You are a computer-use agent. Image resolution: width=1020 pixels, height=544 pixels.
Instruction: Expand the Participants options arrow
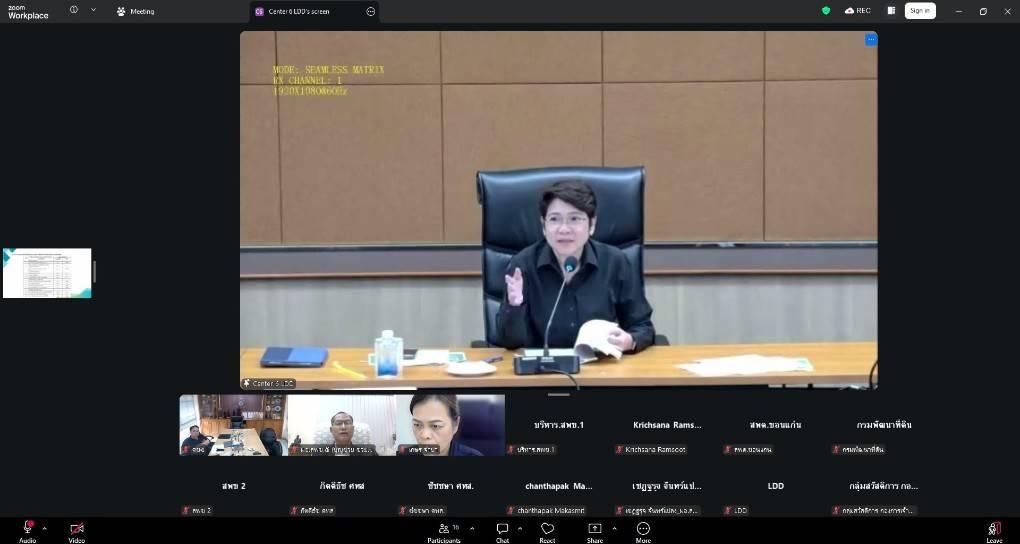click(472, 527)
